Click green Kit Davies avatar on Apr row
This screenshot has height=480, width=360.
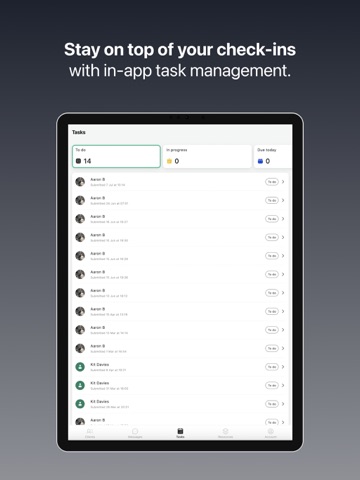point(80,367)
